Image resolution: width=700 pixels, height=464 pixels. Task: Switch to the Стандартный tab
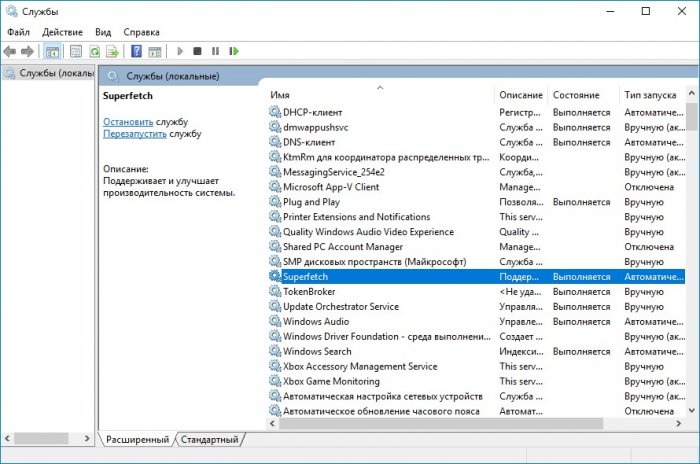(209, 439)
